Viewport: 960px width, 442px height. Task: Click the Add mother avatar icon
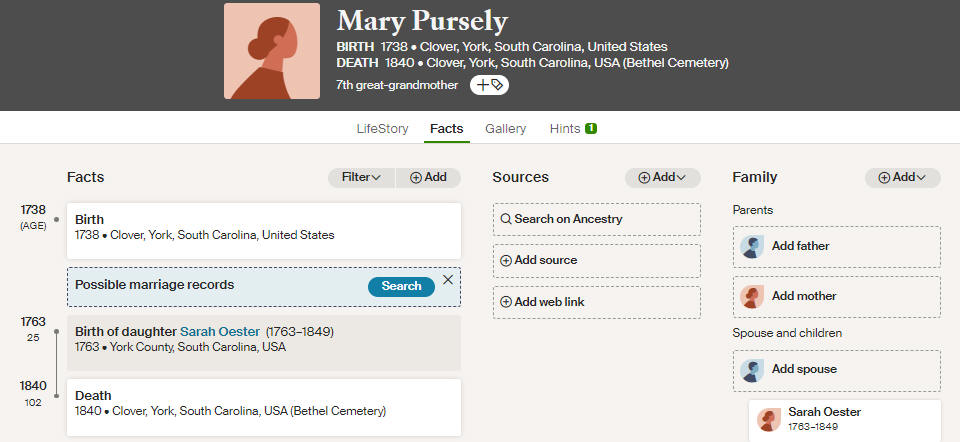tap(752, 296)
